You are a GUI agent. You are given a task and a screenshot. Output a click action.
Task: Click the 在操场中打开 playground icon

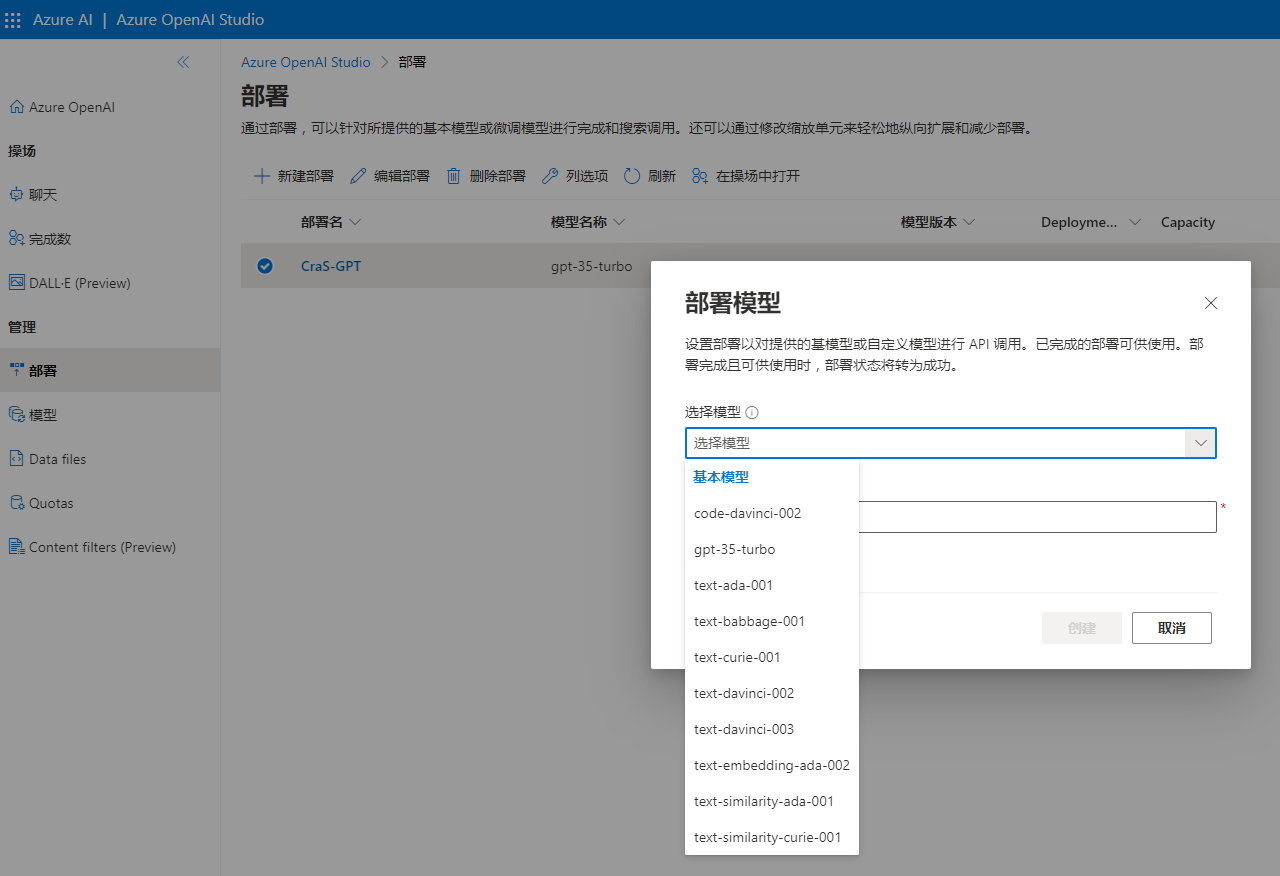[700, 176]
